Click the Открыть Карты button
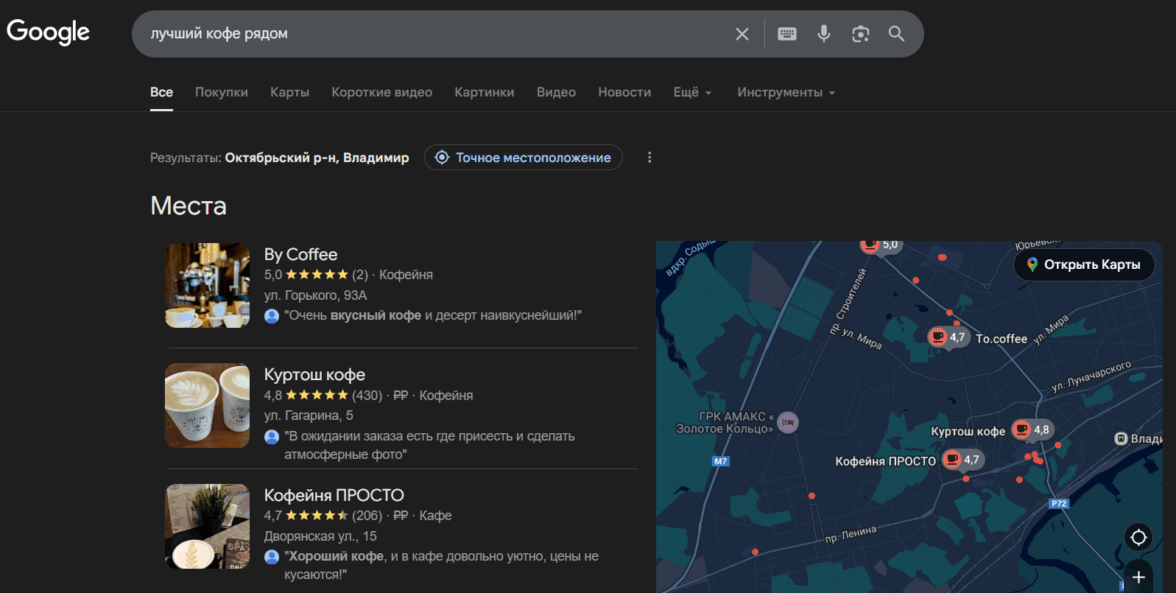Viewport: 1176px width, 593px height. tap(1083, 265)
